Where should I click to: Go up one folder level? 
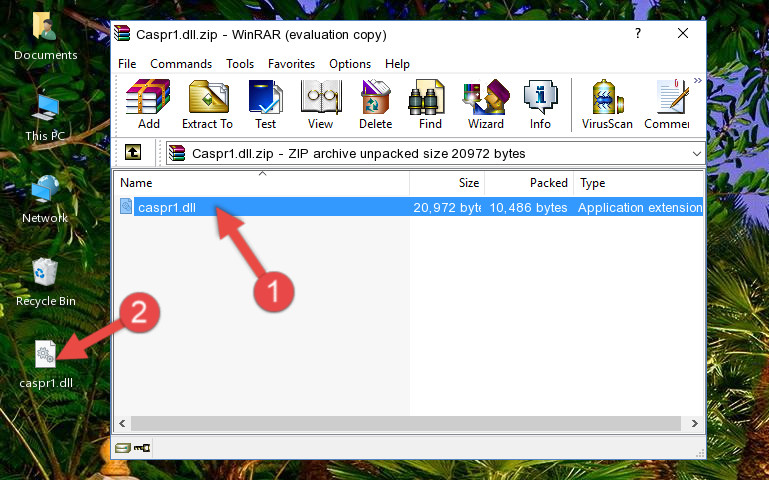point(133,152)
